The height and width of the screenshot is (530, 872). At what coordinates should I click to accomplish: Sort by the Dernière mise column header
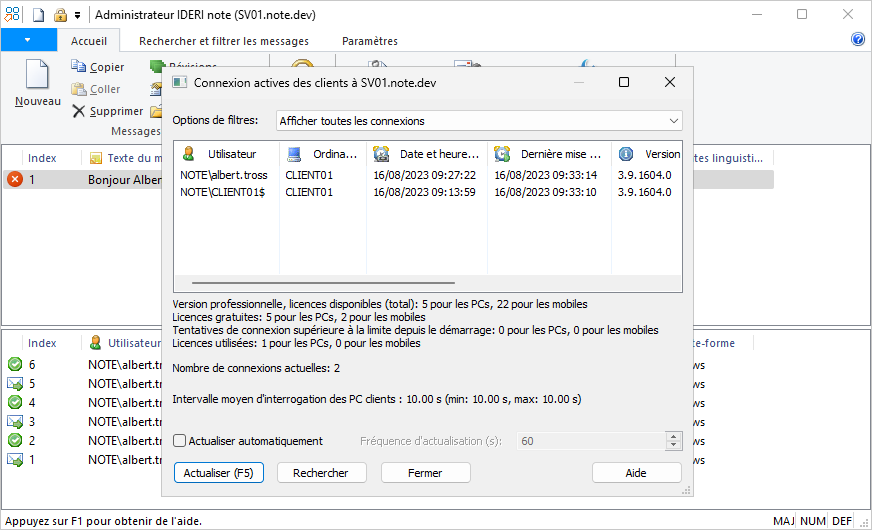point(549,154)
